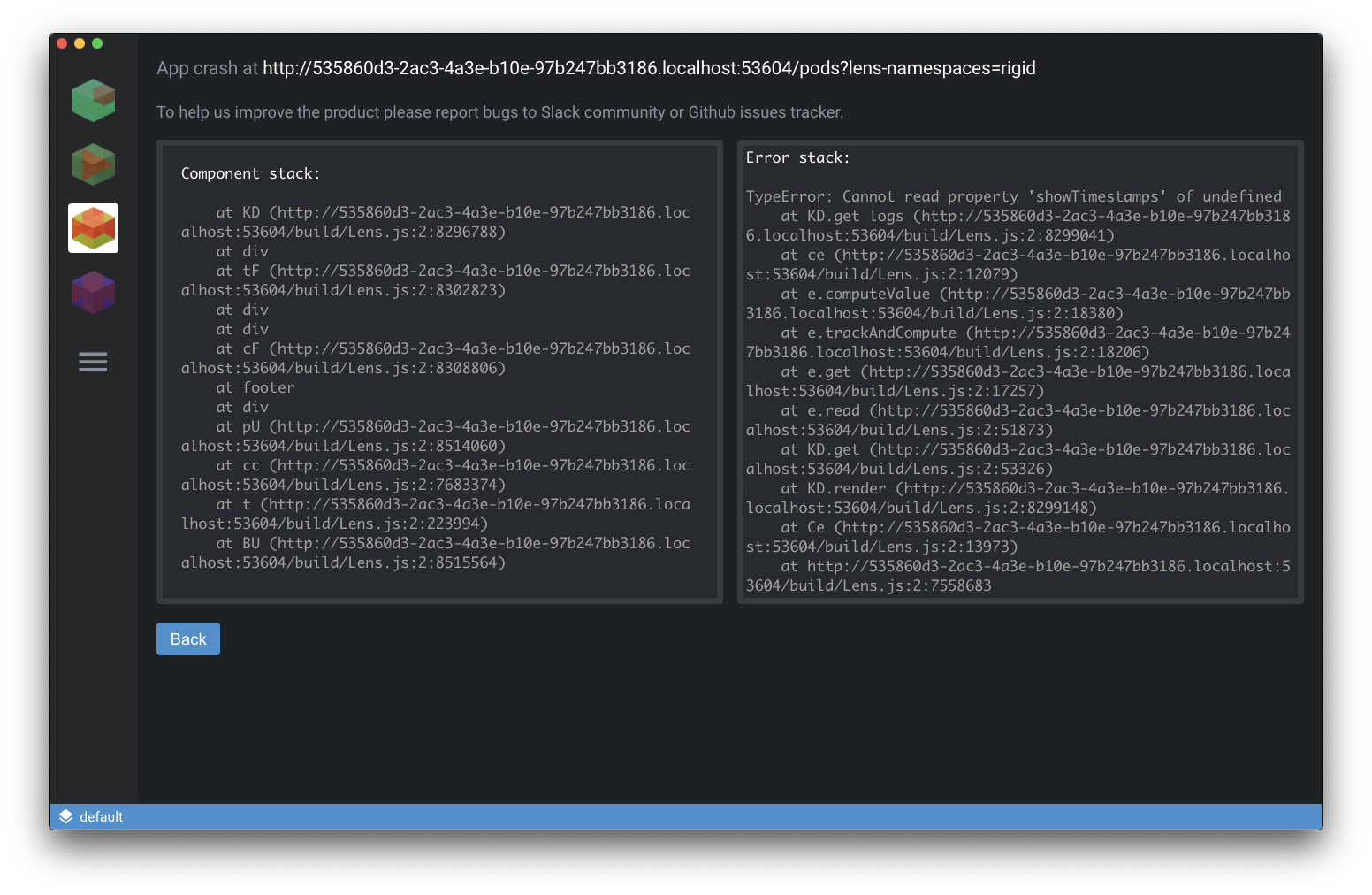Image resolution: width=1372 pixels, height=895 pixels.
Task: Maximize the window with the green button
Action: [x=97, y=43]
